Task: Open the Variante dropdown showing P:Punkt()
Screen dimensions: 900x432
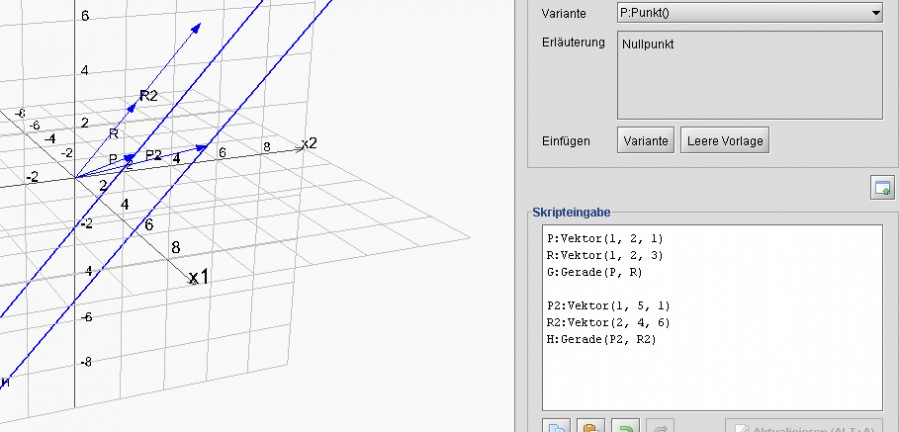Action: [750, 13]
